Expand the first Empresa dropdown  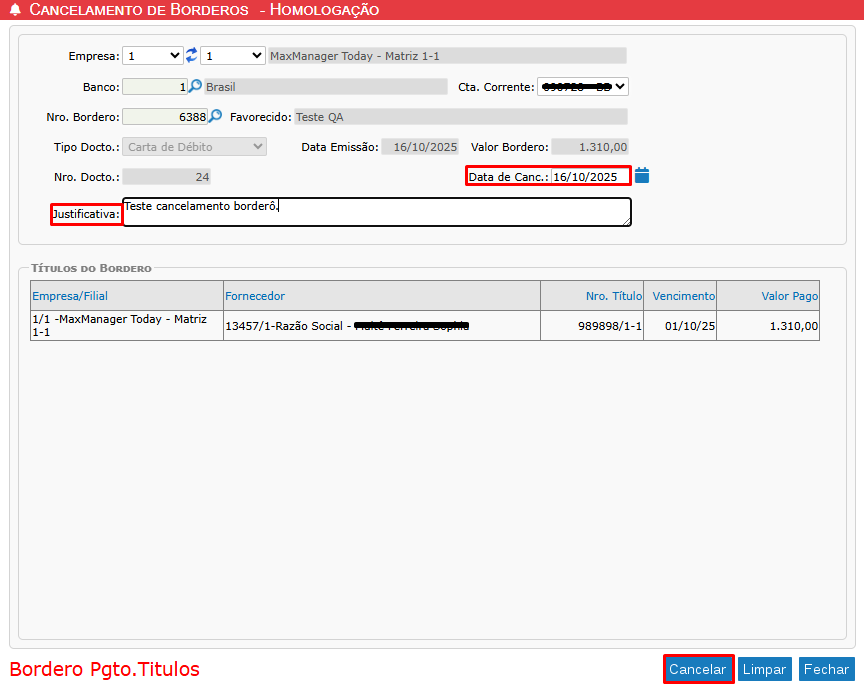pyautogui.click(x=153, y=56)
